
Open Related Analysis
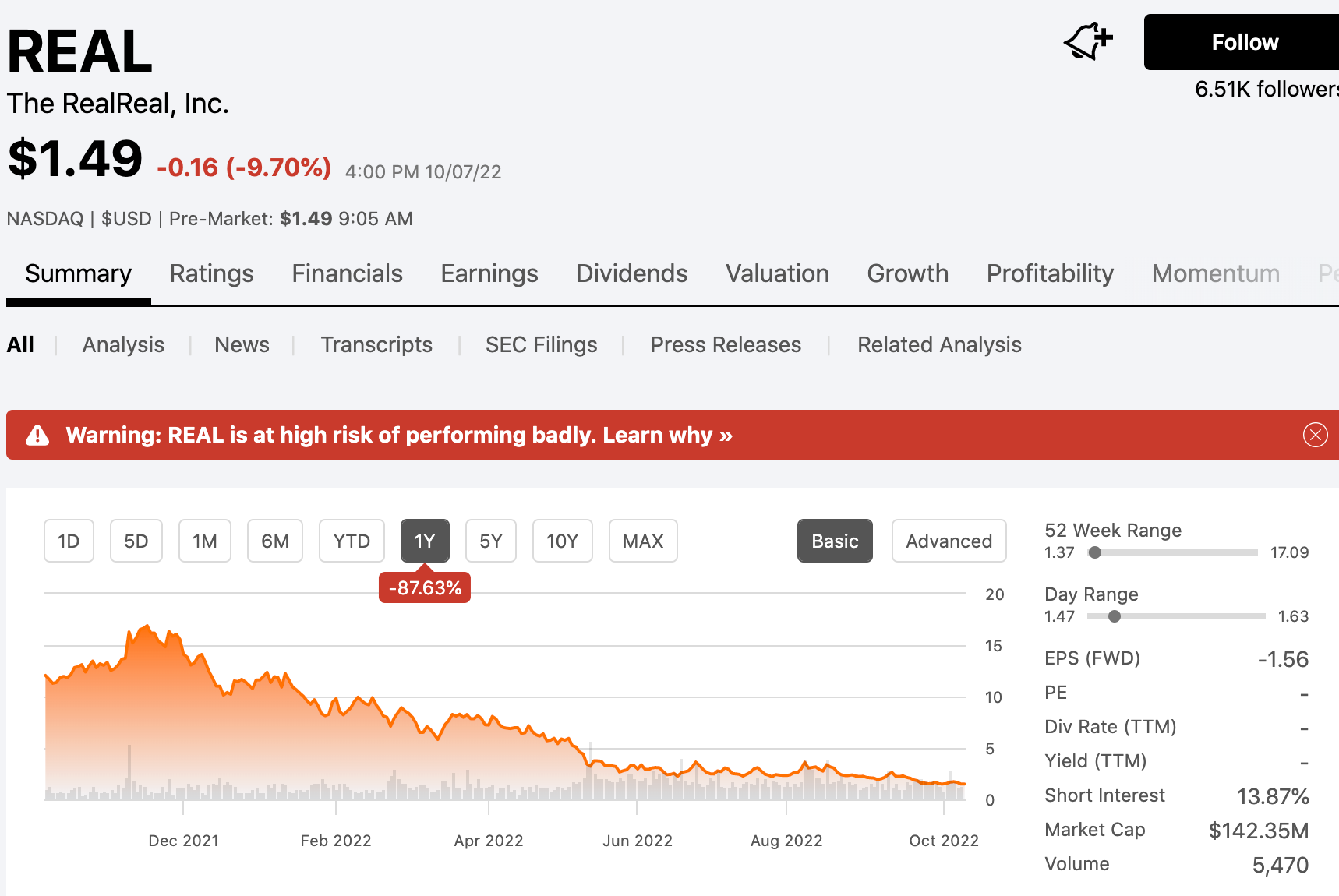[939, 344]
